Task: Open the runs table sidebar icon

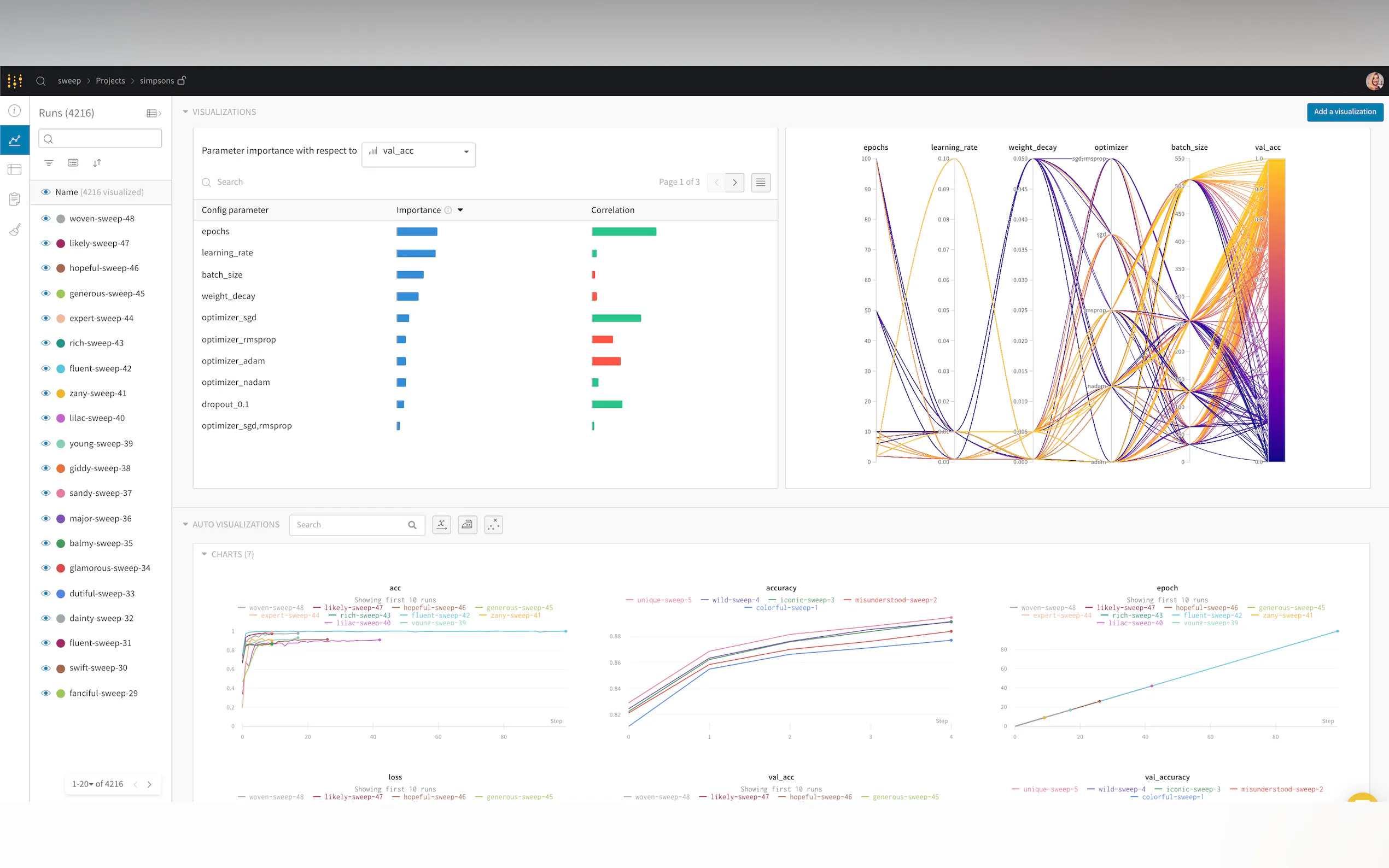Action: coord(14,169)
